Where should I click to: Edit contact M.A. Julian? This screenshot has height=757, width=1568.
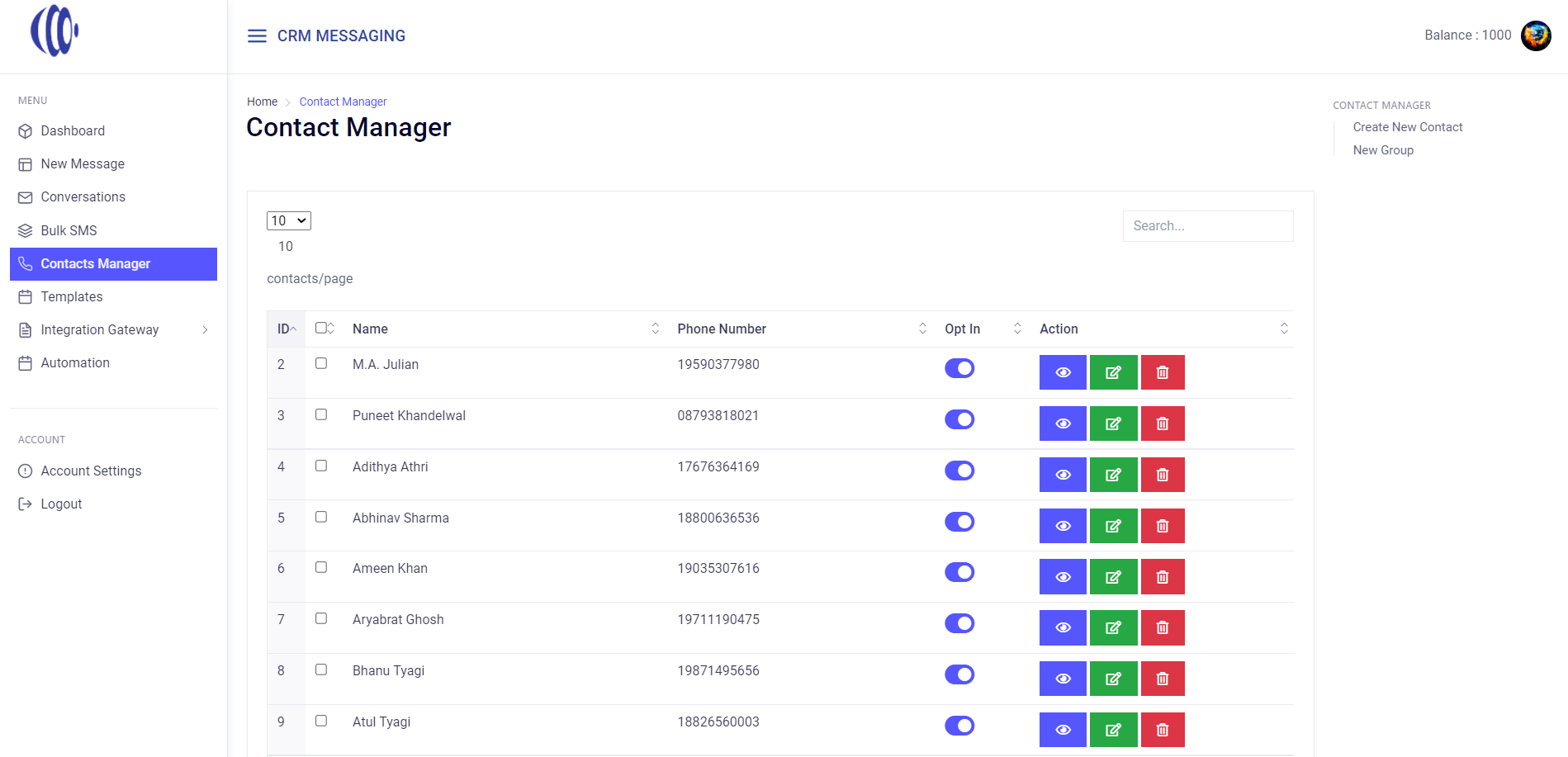pos(1113,372)
